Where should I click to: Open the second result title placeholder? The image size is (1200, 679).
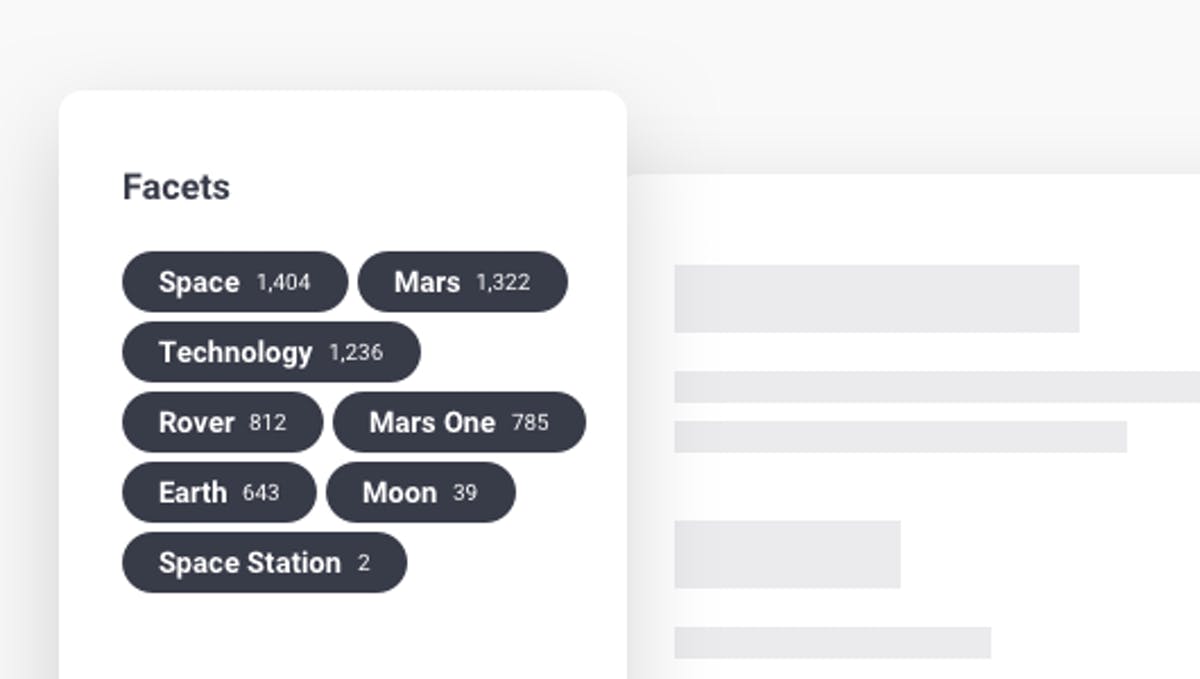(787, 554)
